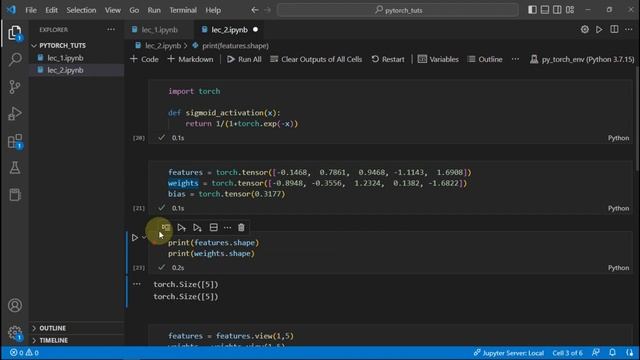This screenshot has width=640, height=360.
Task: Open More Actions in the cell toolbar
Action: tap(227, 227)
